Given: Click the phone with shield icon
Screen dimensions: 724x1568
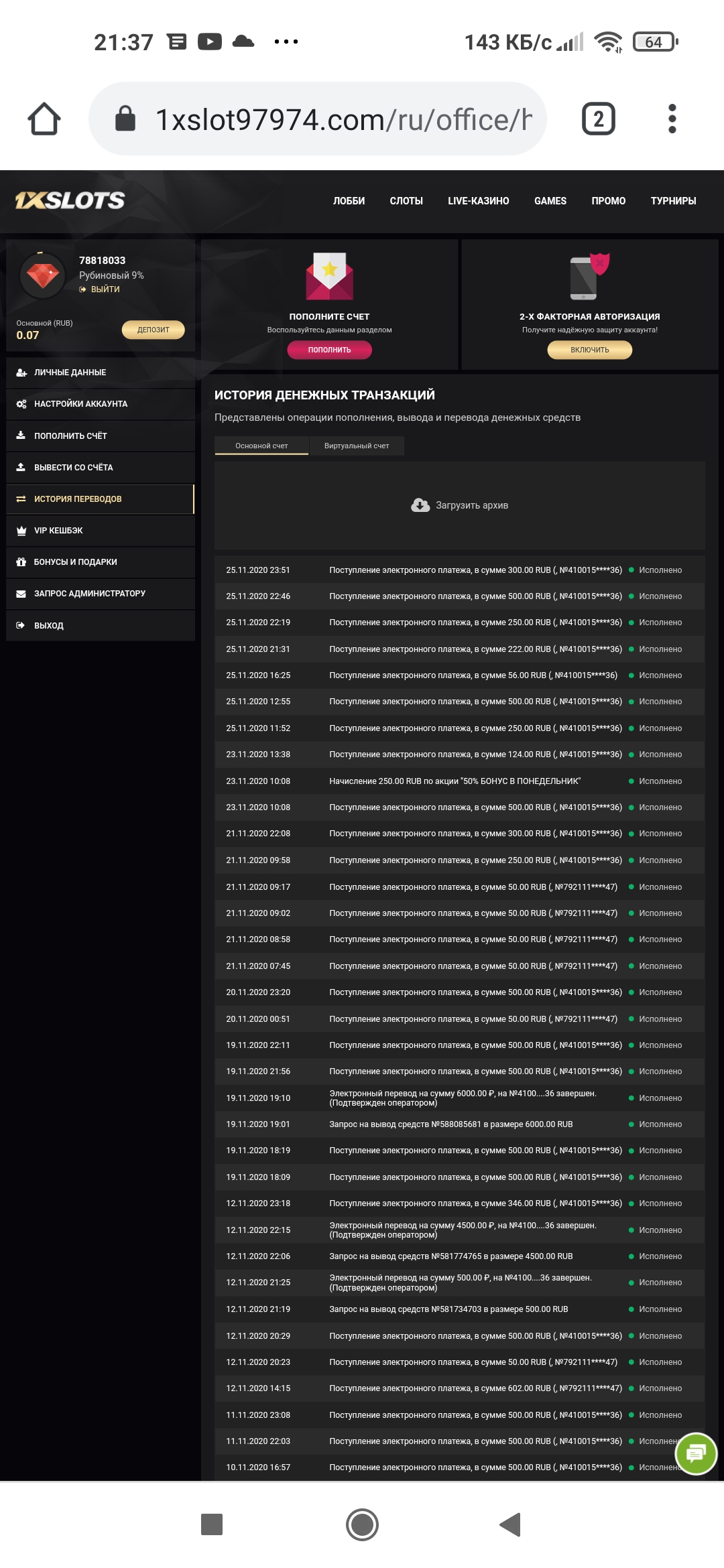Looking at the screenshot, I should [589, 276].
